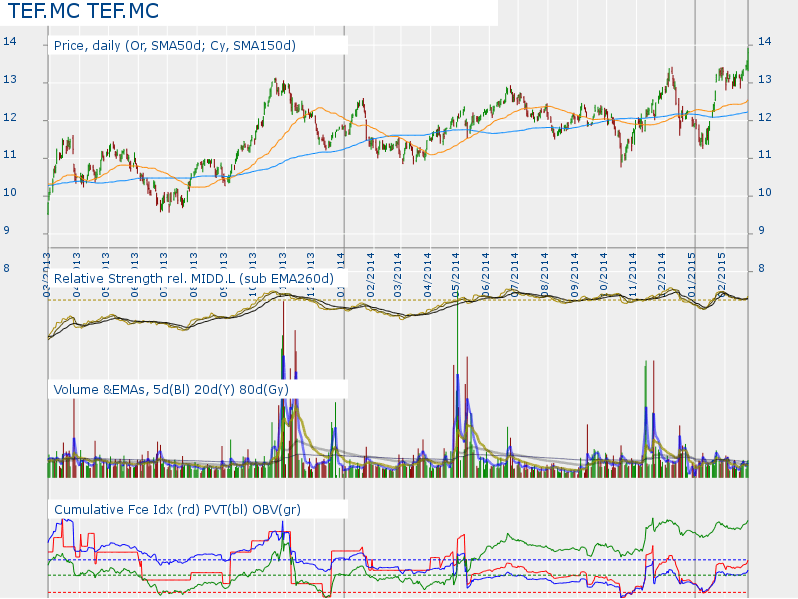Click the 11/2014 date label
Image resolution: width=798 pixels, height=599 pixels.
pos(633,275)
